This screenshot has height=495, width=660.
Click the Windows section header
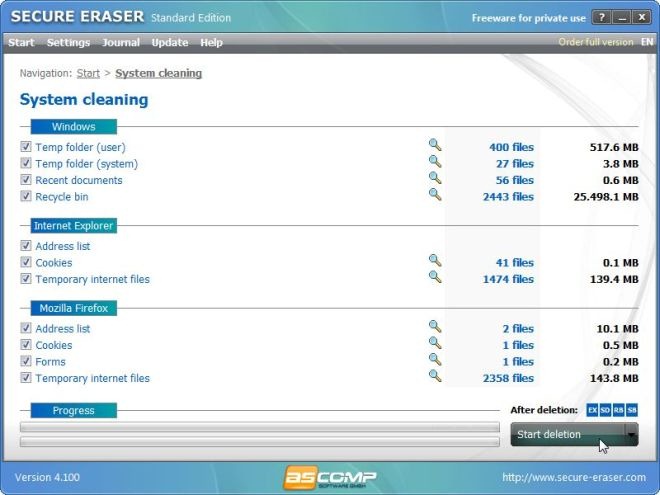pyautogui.click(x=74, y=127)
